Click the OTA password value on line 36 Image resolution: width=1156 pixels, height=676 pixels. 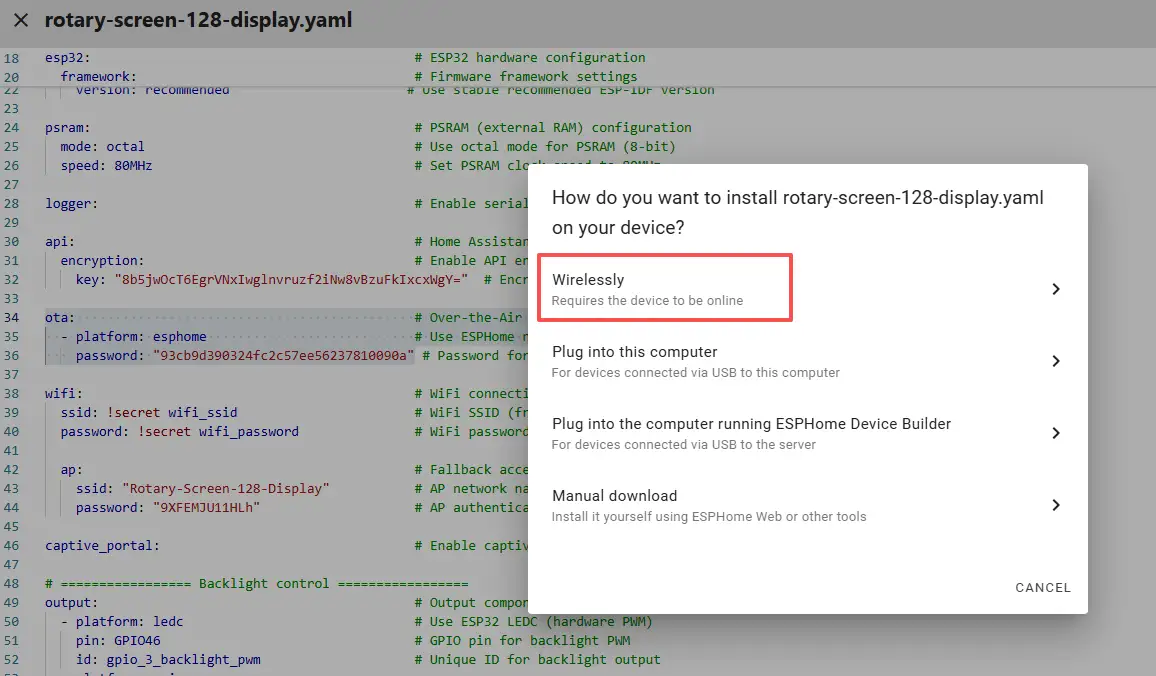click(x=283, y=355)
